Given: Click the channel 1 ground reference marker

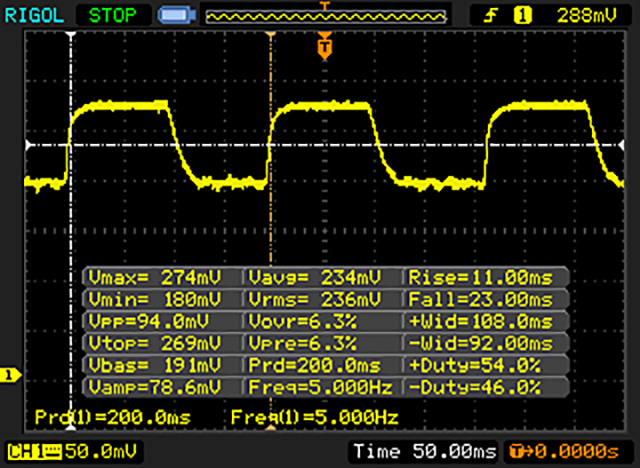Looking at the screenshot, I should coord(10,375).
